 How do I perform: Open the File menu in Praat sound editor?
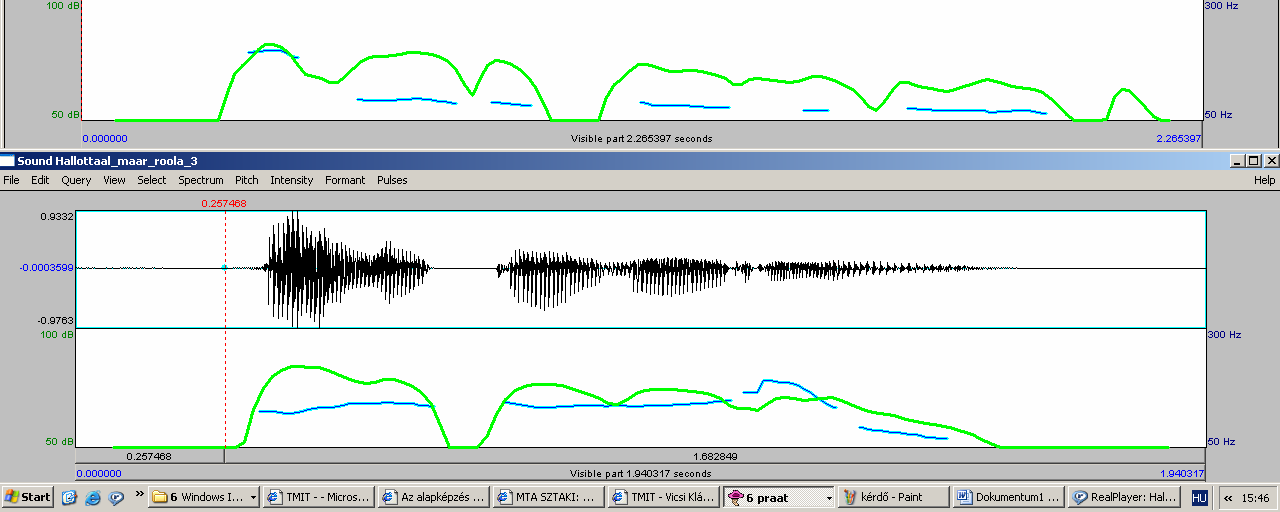coord(11,180)
